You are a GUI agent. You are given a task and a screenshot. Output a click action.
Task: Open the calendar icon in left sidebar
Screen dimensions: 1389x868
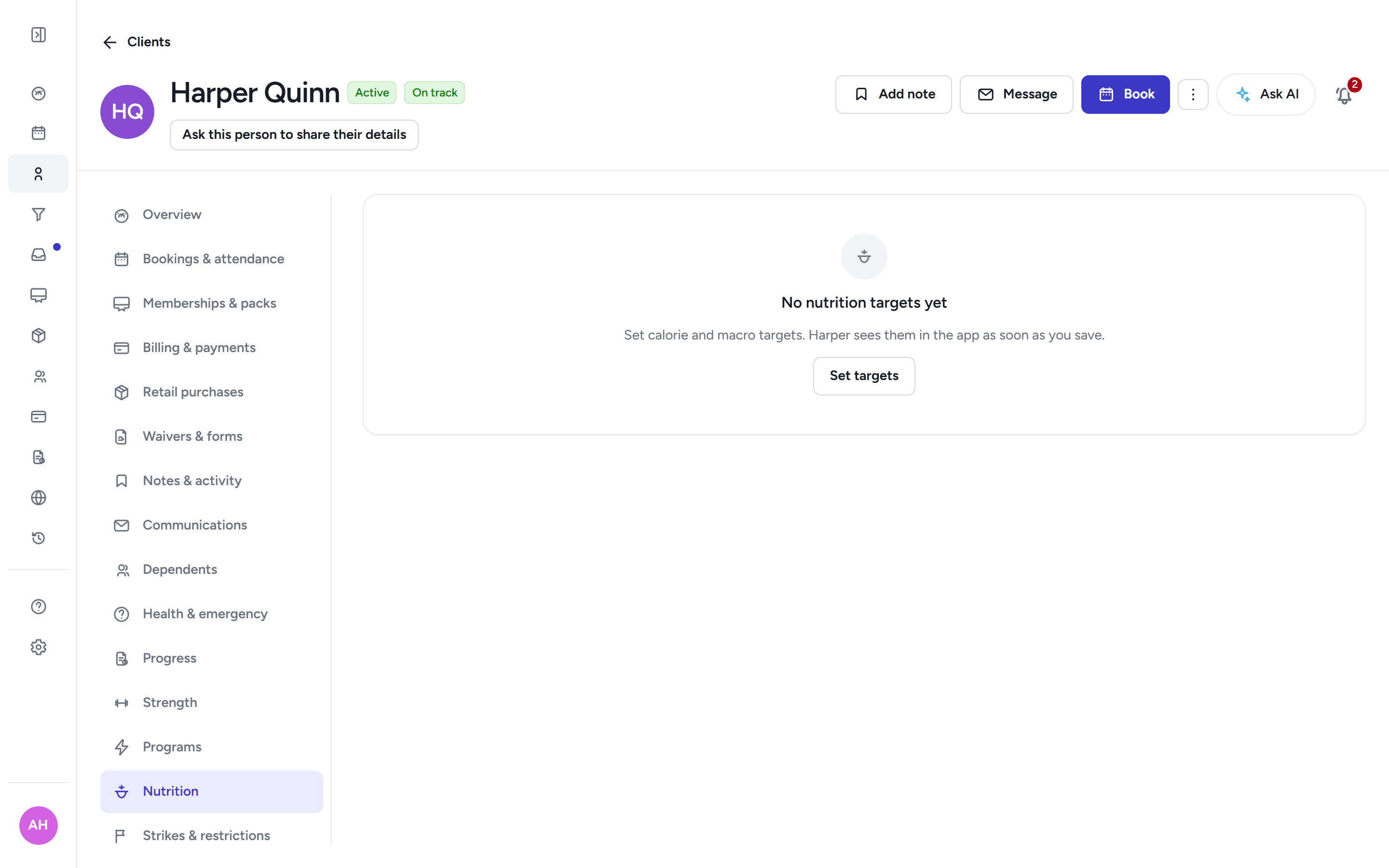(x=39, y=133)
